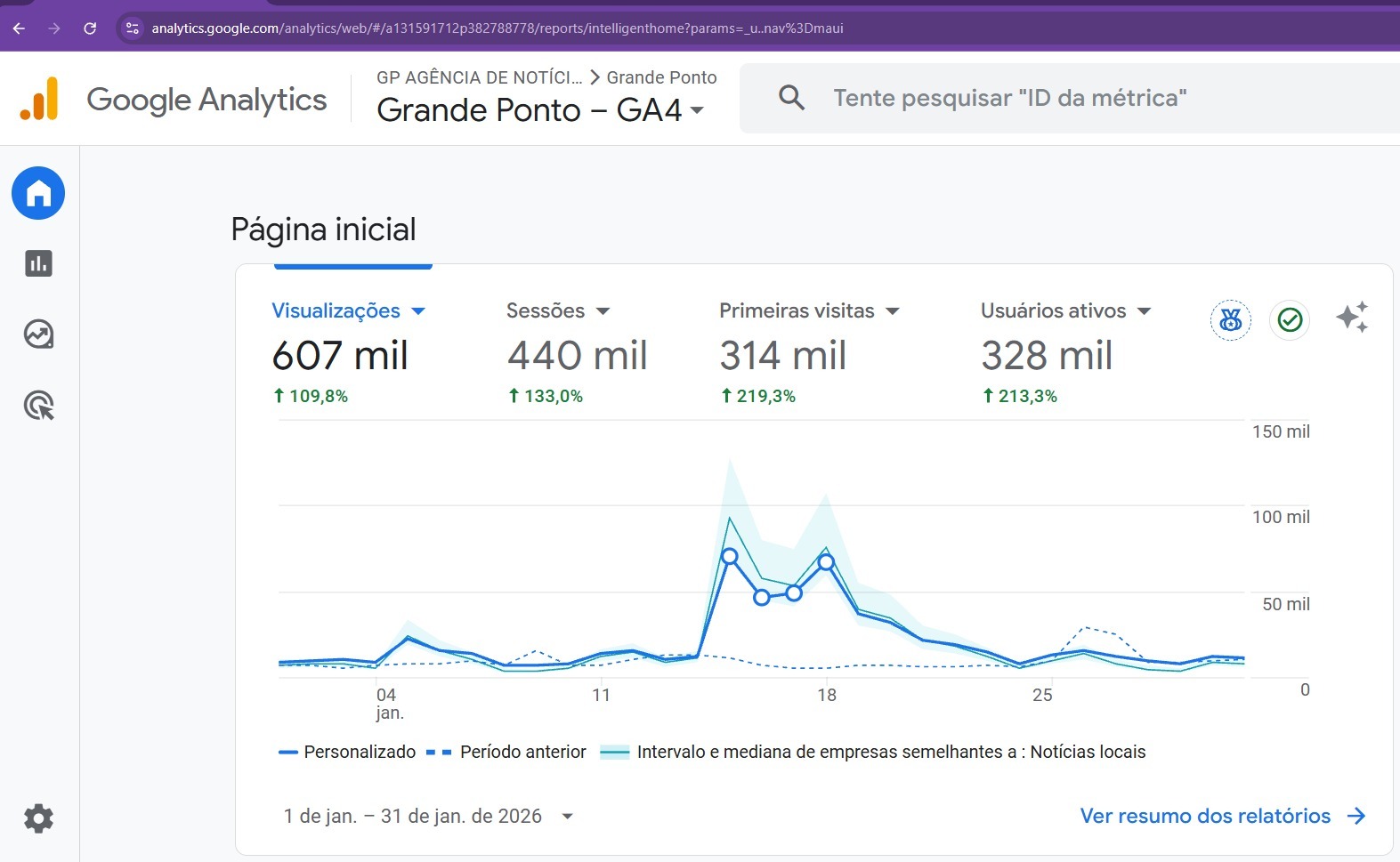Click the GP AGÊNCIA DE NOTÍCI... account breadcrumb
1400x862 pixels.
pyautogui.click(x=479, y=77)
